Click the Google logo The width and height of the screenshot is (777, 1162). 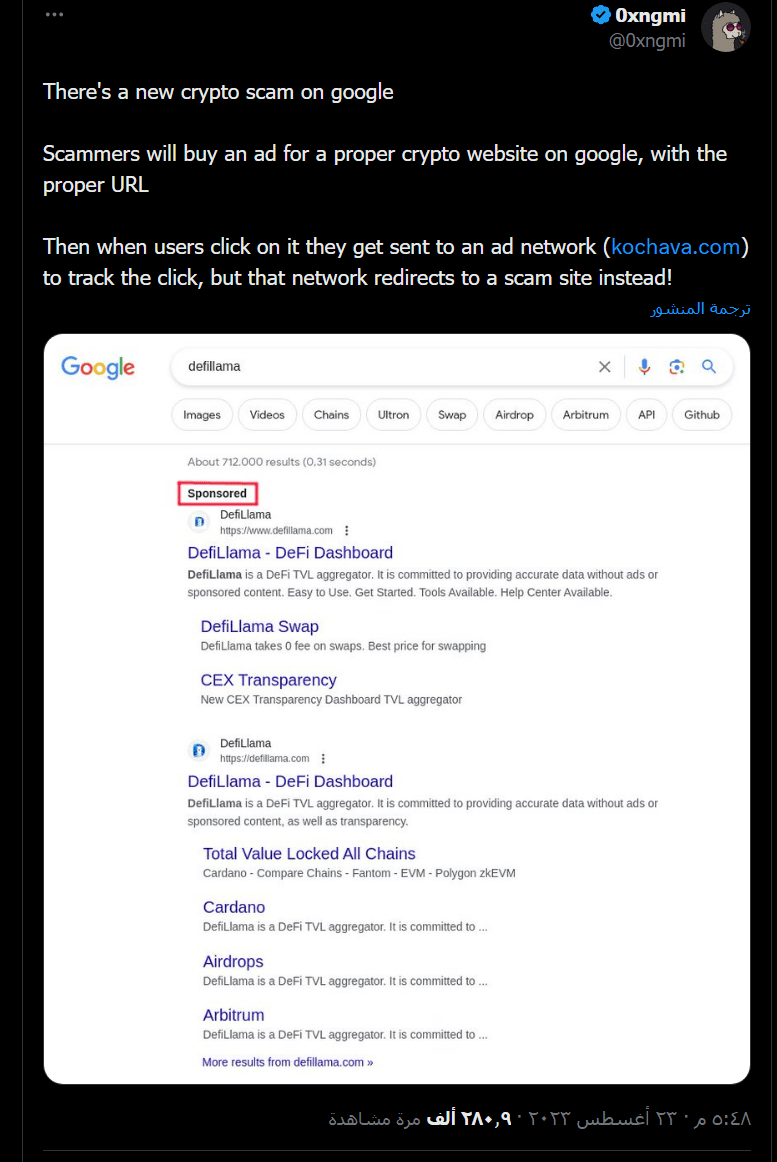pos(98,367)
